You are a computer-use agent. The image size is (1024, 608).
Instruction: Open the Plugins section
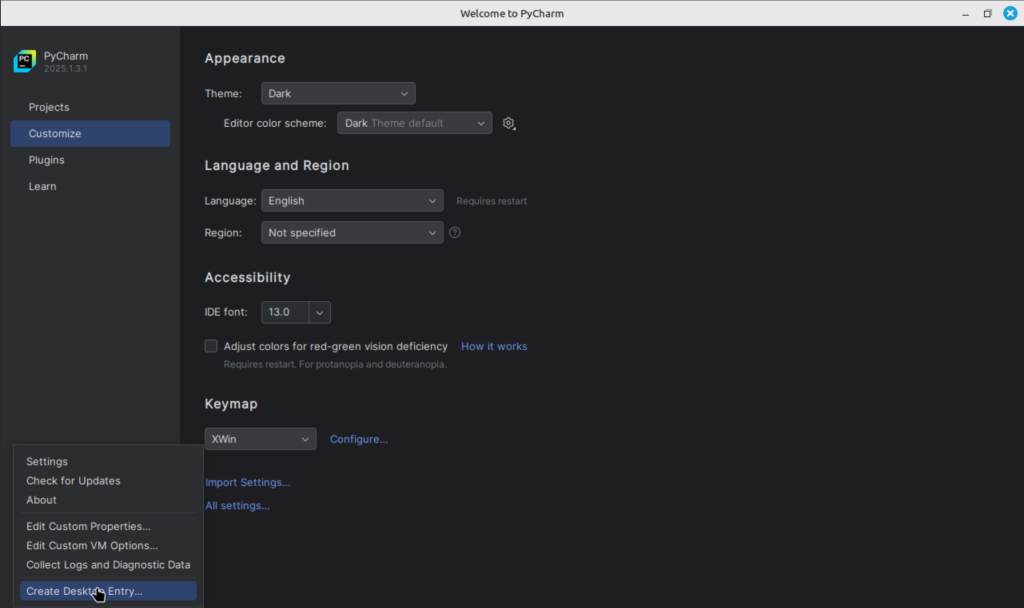(x=46, y=159)
